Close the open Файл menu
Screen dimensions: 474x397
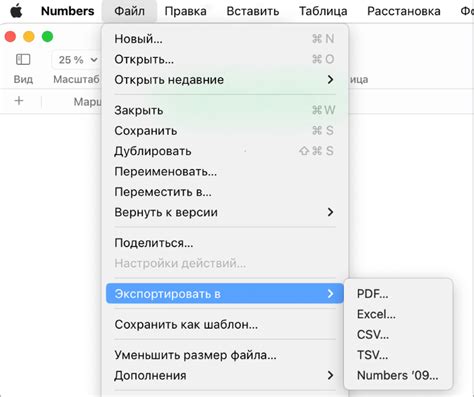(x=129, y=11)
